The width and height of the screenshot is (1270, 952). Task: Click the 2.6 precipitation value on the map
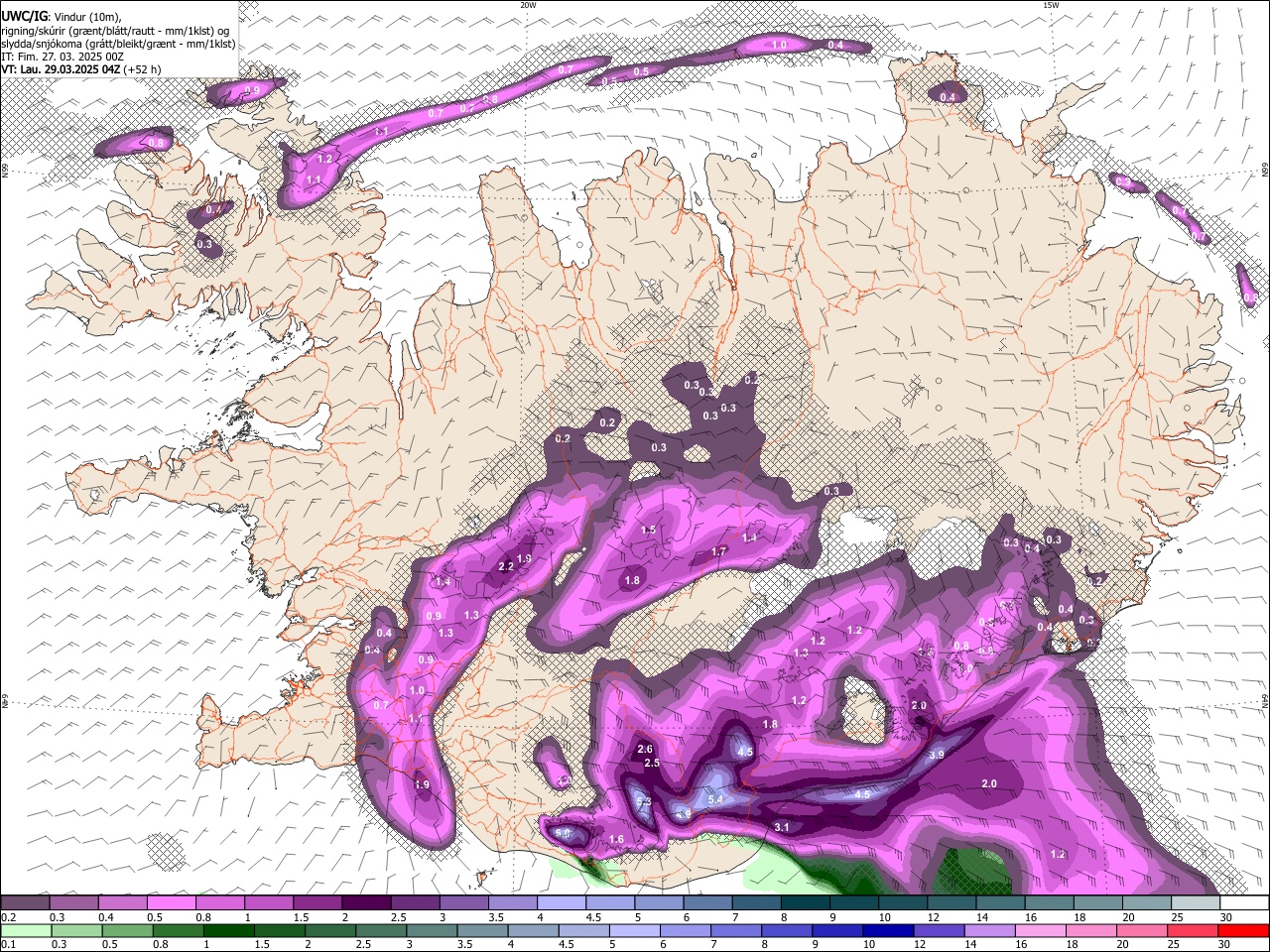645,749
